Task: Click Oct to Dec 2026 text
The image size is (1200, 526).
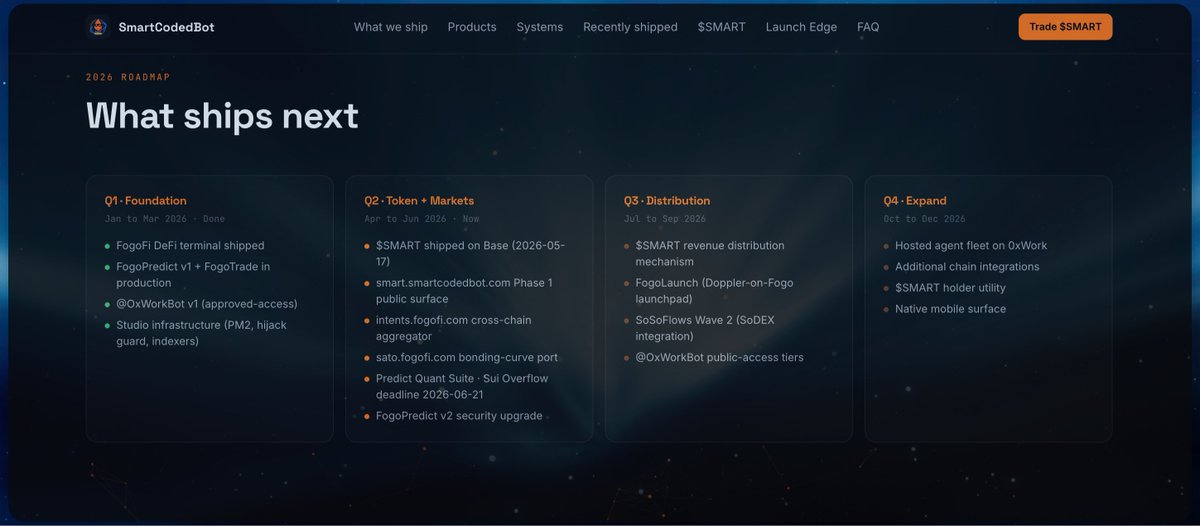Action: point(925,219)
